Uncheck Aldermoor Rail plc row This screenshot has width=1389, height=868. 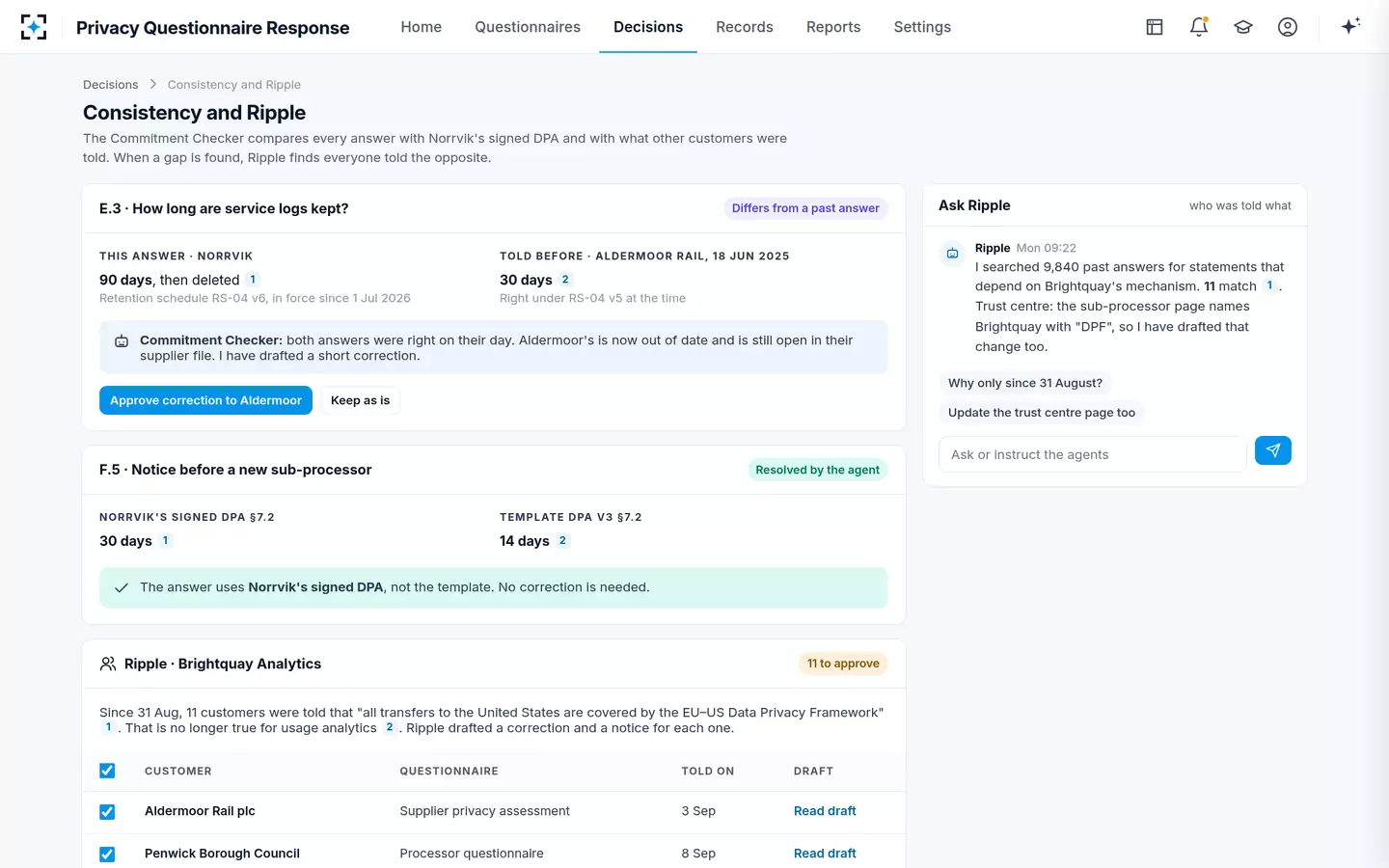[x=107, y=812]
